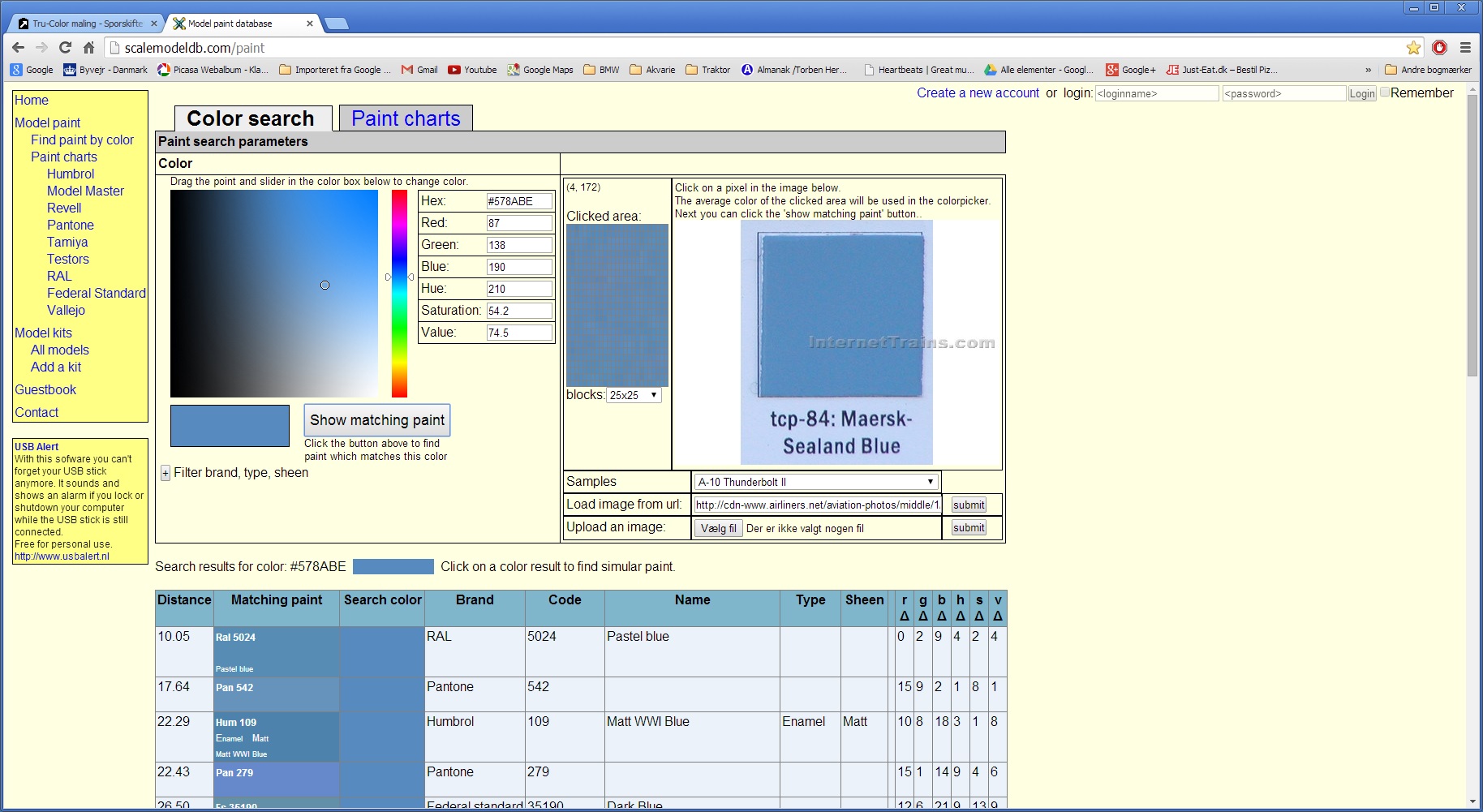Click Vælg fil file chooser button
The width and height of the screenshot is (1483, 812).
click(x=719, y=528)
